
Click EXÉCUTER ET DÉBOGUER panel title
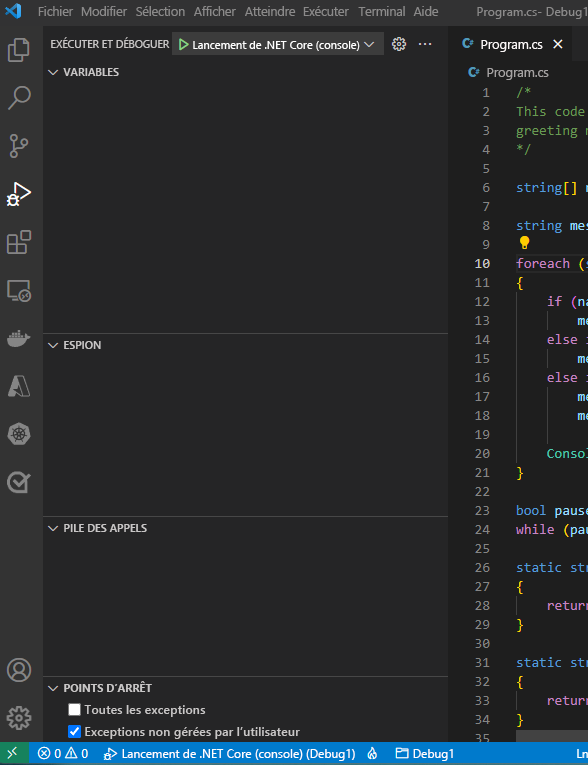(x=110, y=44)
